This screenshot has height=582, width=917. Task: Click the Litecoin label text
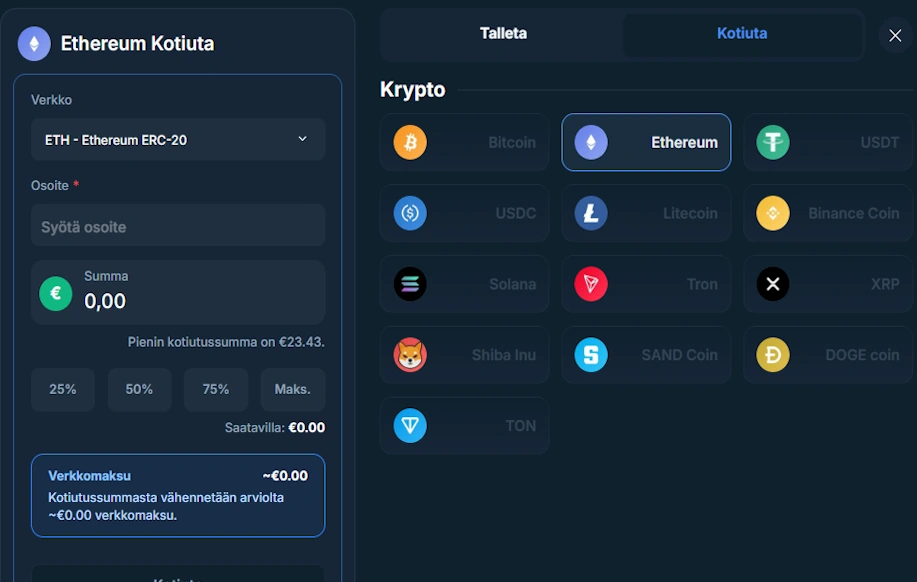click(690, 213)
